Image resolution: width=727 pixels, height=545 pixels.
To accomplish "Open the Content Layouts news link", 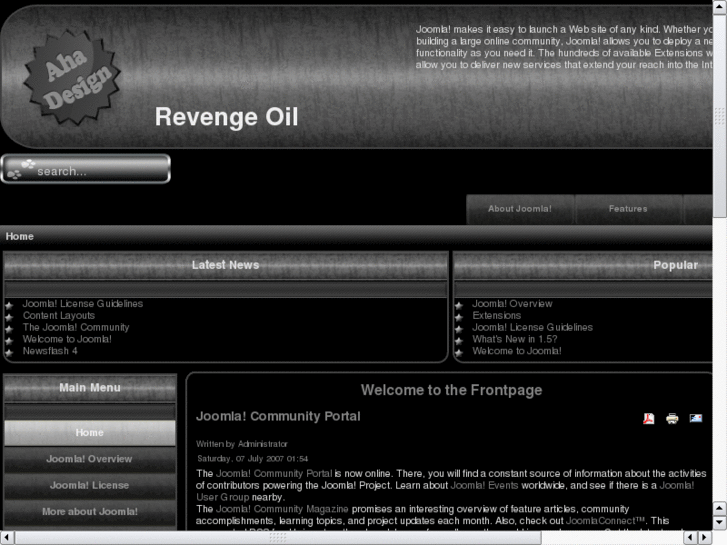I will (x=59, y=316).
